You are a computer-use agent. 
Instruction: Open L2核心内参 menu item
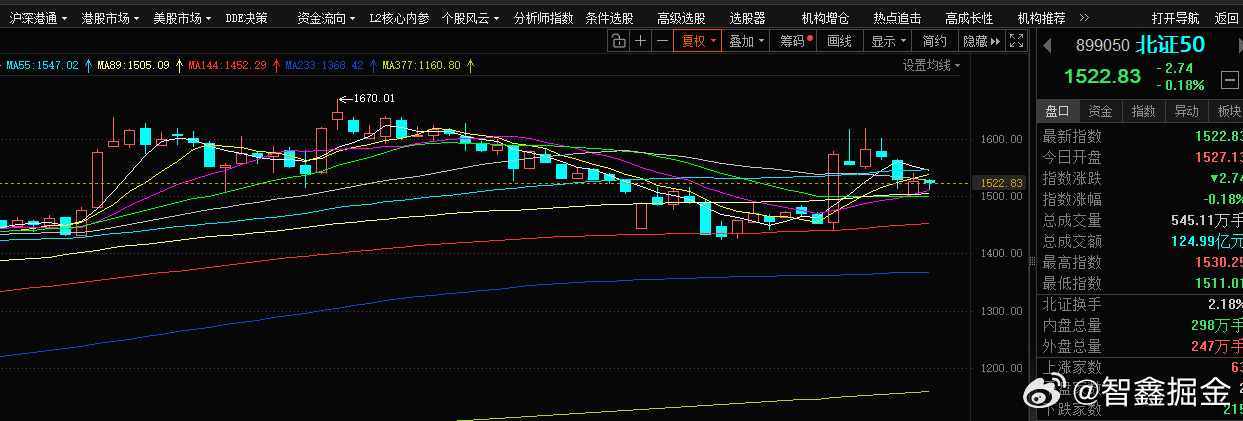click(x=399, y=18)
